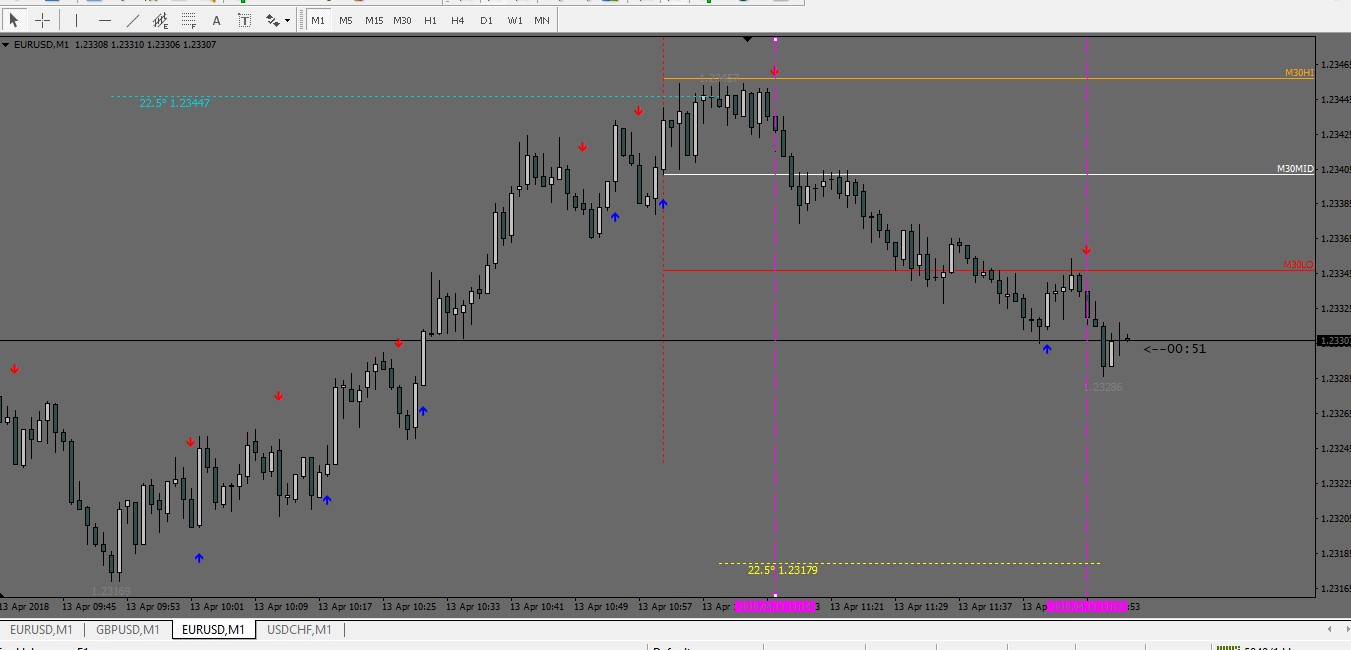Click the 1.23265 value on price scale
This screenshot has height=650, width=1351.
point(1336,414)
